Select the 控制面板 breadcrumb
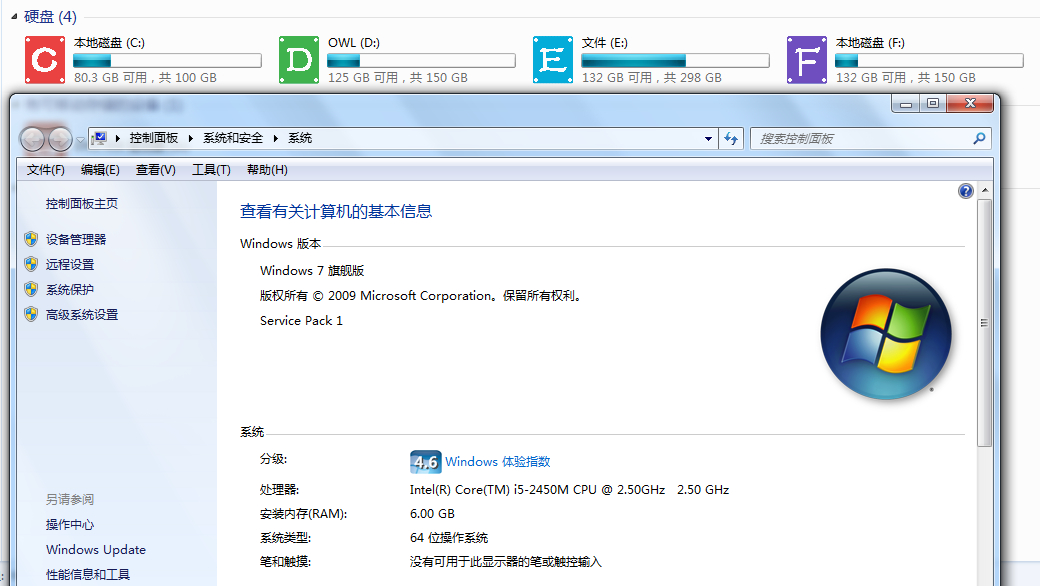Viewport: 1040px width, 586px height. [x=154, y=138]
